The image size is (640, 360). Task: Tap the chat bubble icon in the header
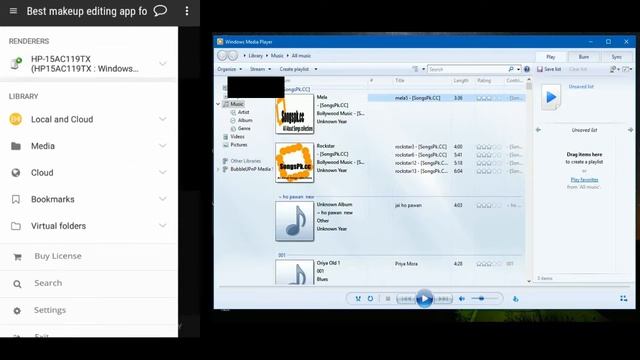[x=160, y=11]
